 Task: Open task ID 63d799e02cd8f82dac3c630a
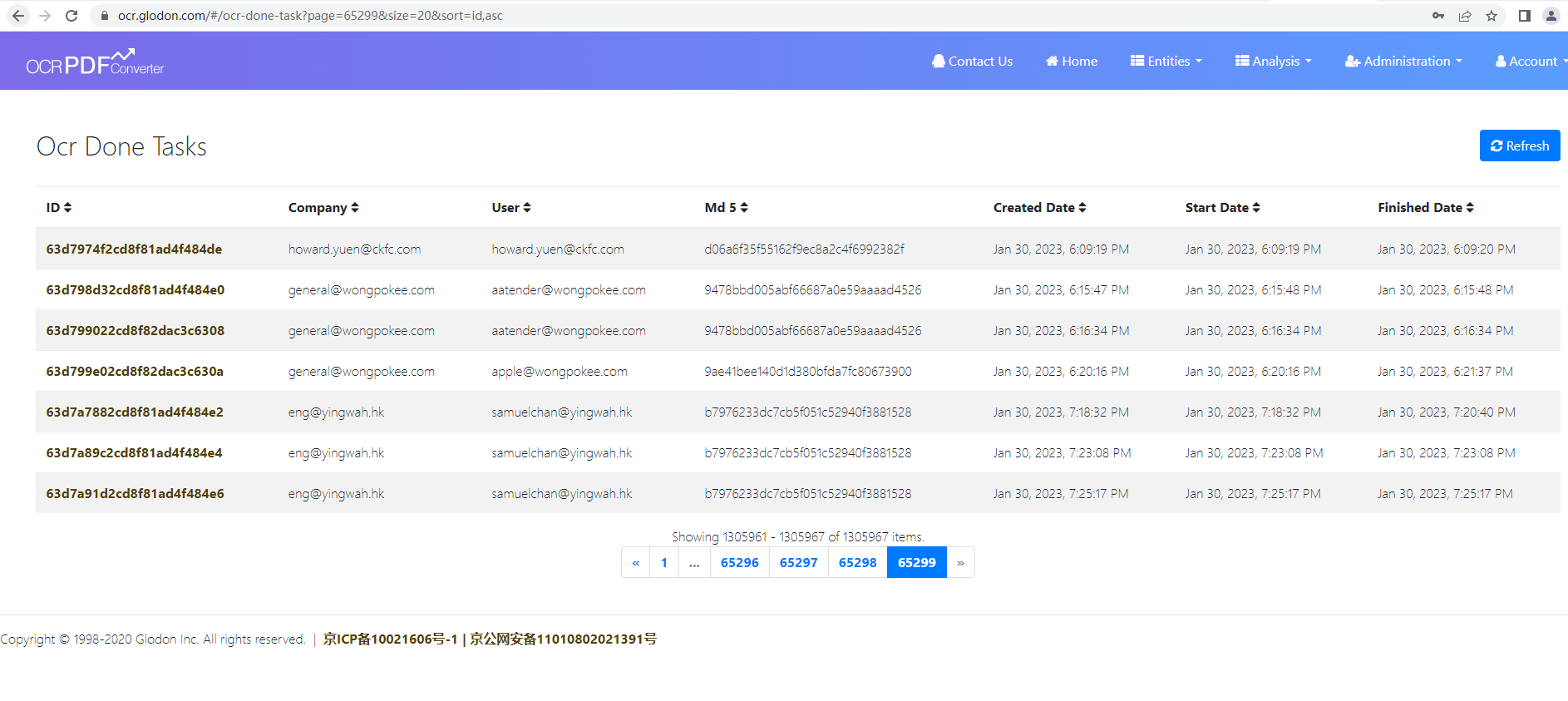tap(135, 371)
